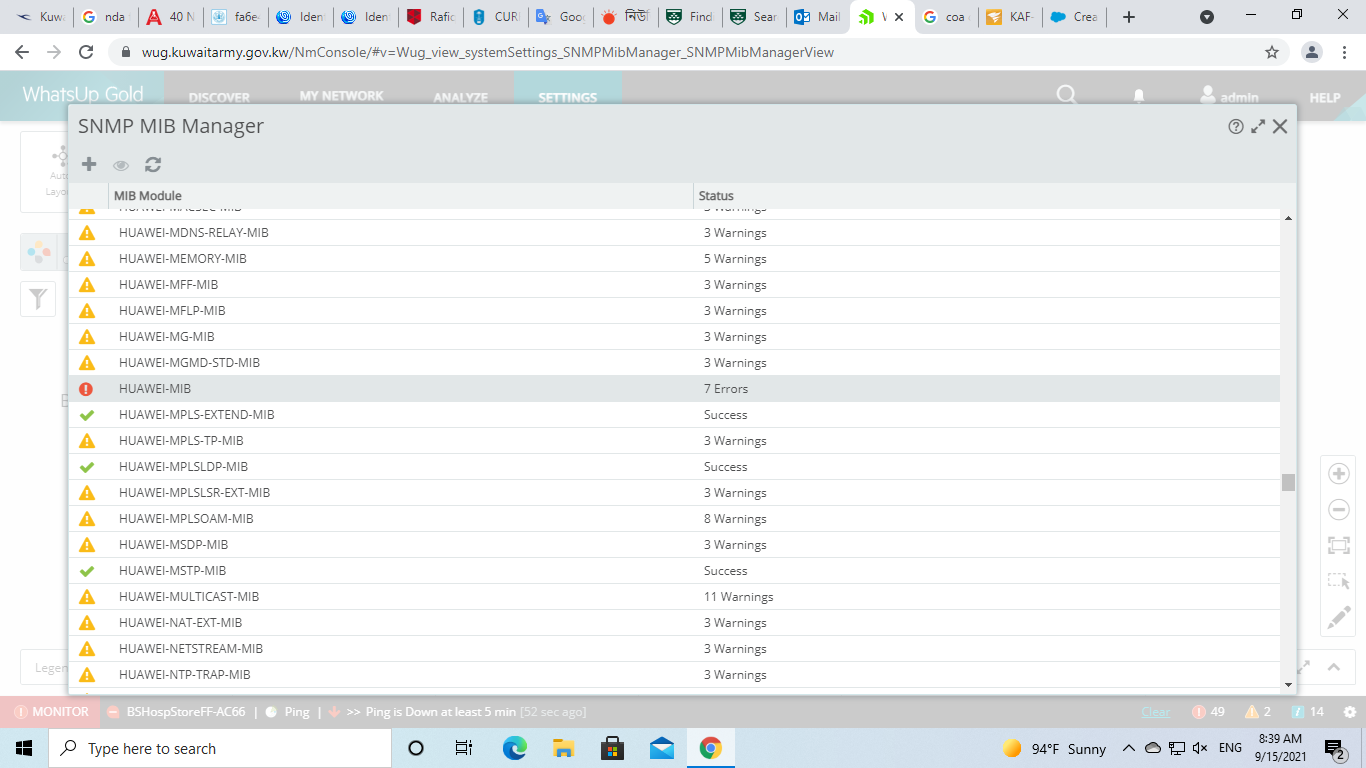Open the MY NETWORK menu
The width and height of the screenshot is (1366, 768).
341,96
